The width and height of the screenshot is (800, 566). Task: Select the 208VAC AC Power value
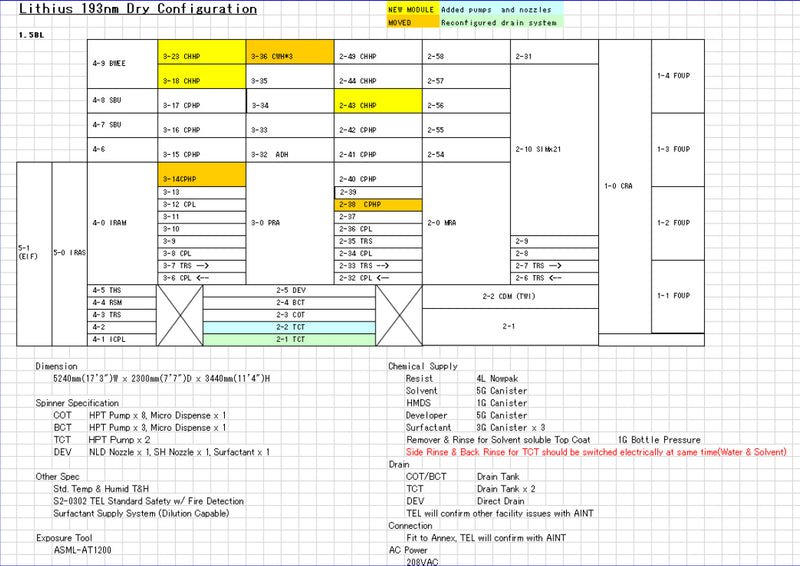click(425, 561)
